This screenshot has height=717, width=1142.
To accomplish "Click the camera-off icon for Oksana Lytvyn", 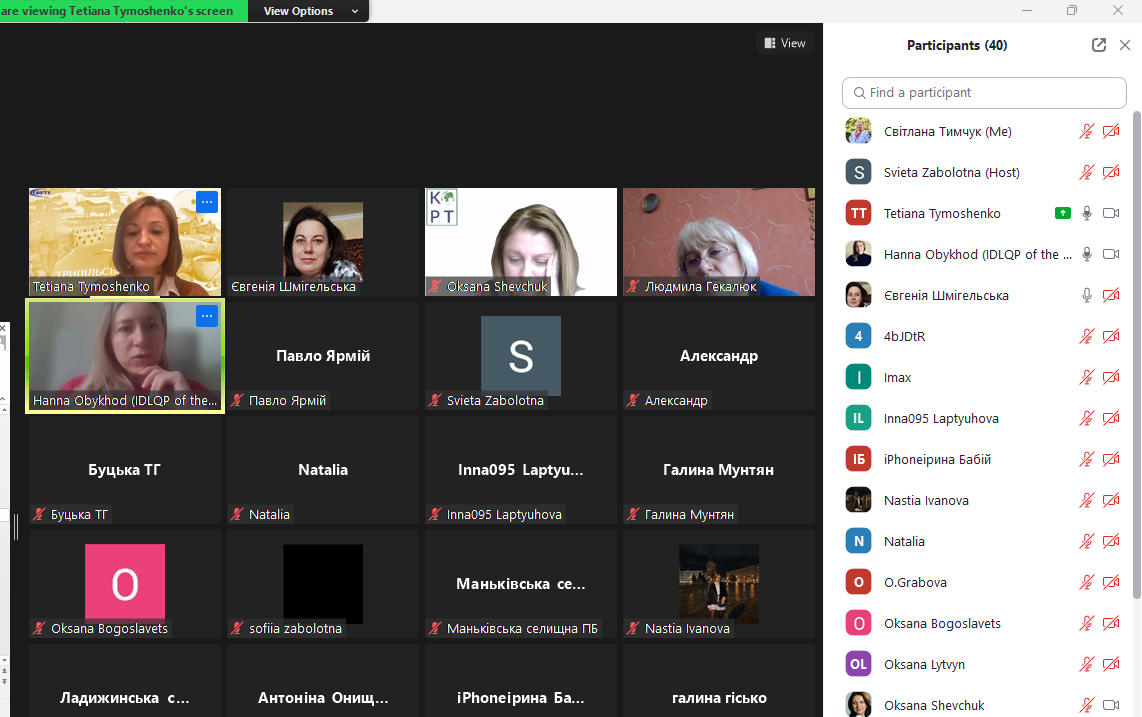I will 1111,665.
